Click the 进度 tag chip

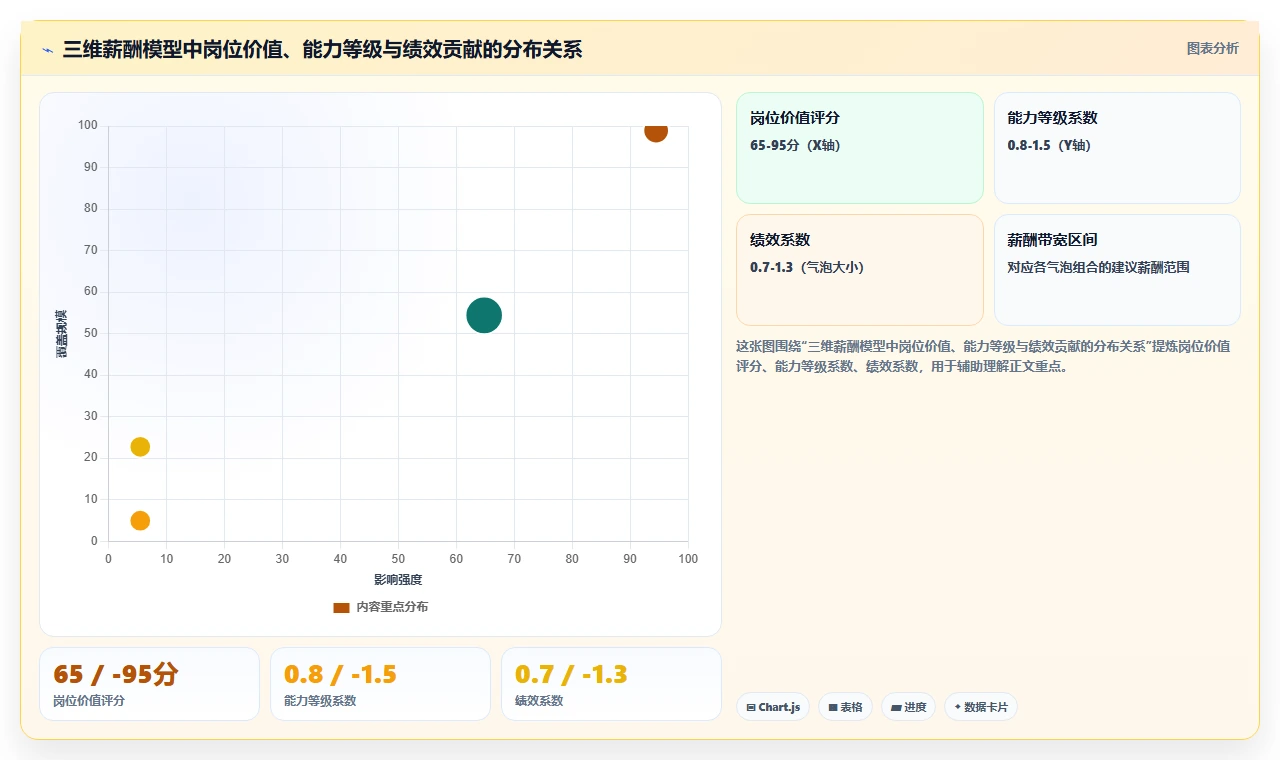point(908,707)
